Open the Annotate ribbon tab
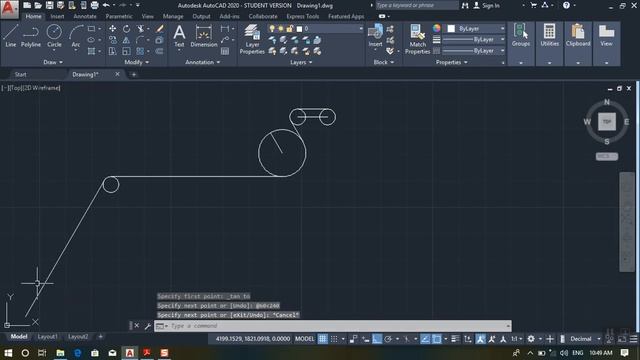Viewport: 640px width, 360px height. [x=85, y=16]
